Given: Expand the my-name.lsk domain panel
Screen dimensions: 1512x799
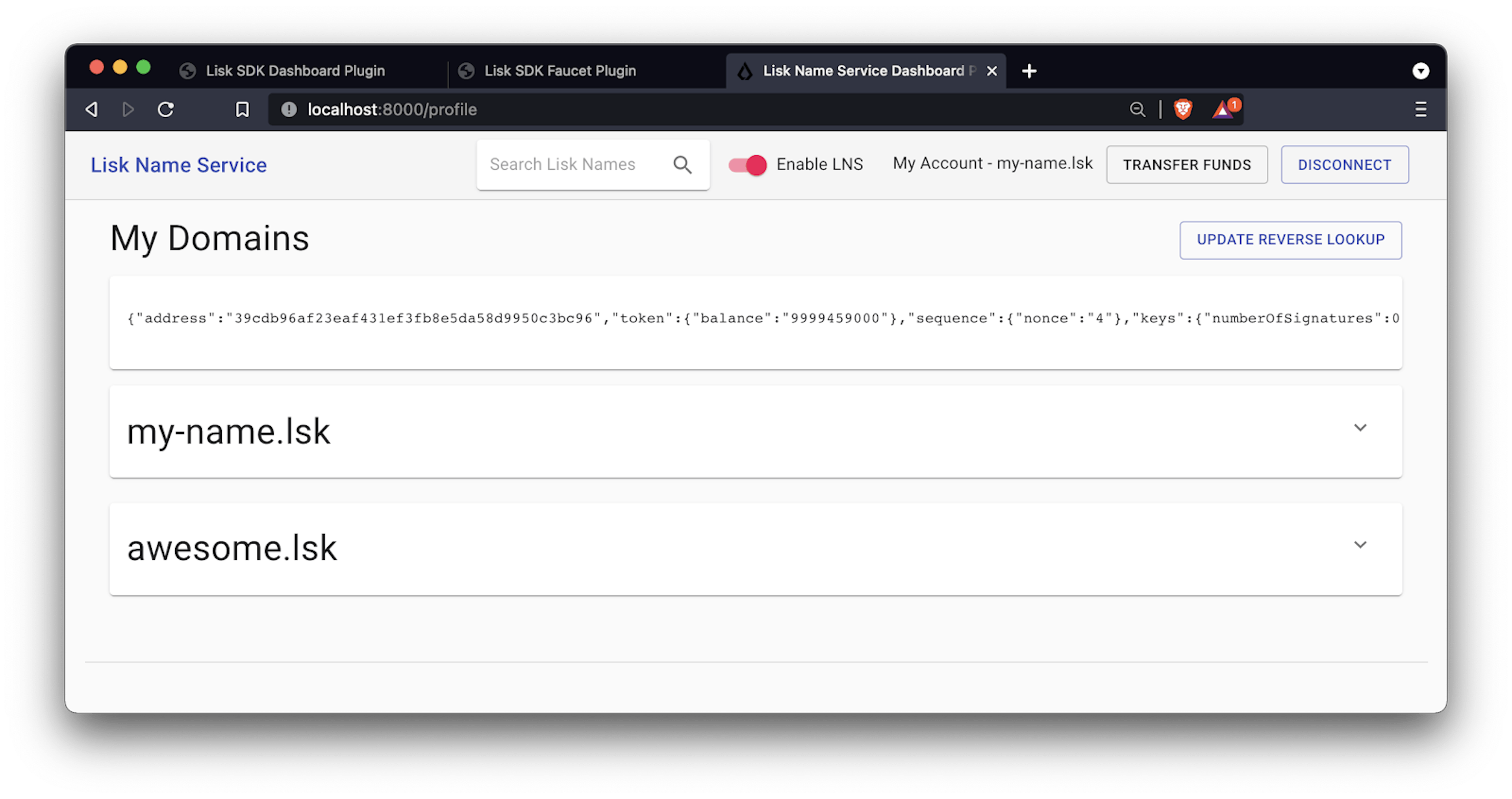Looking at the screenshot, I should coord(1360,428).
